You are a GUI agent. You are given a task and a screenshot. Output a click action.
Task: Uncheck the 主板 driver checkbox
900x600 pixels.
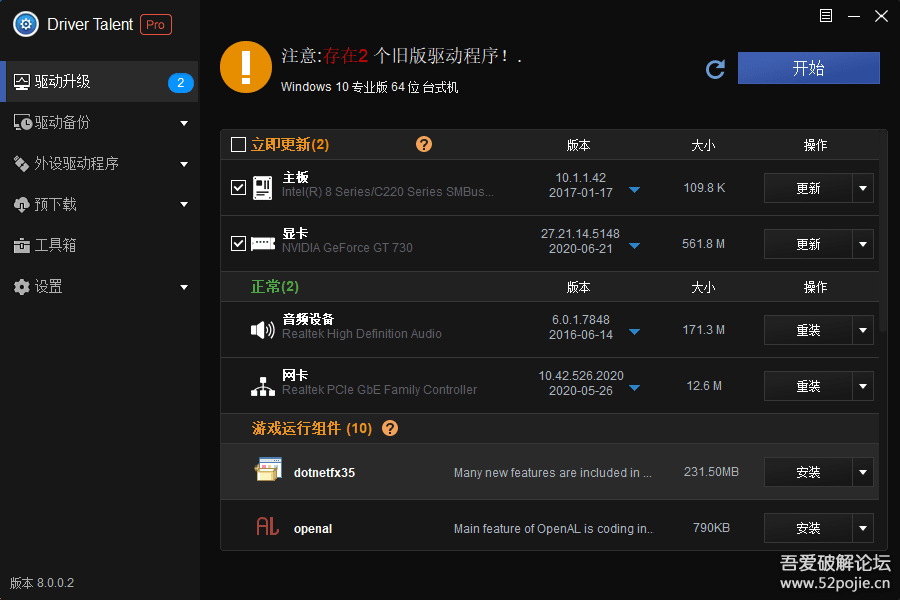tap(238, 188)
